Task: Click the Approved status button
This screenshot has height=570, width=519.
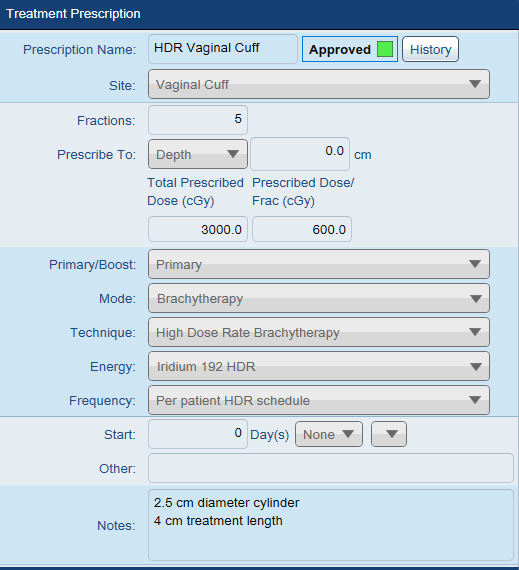Action: 350,49
